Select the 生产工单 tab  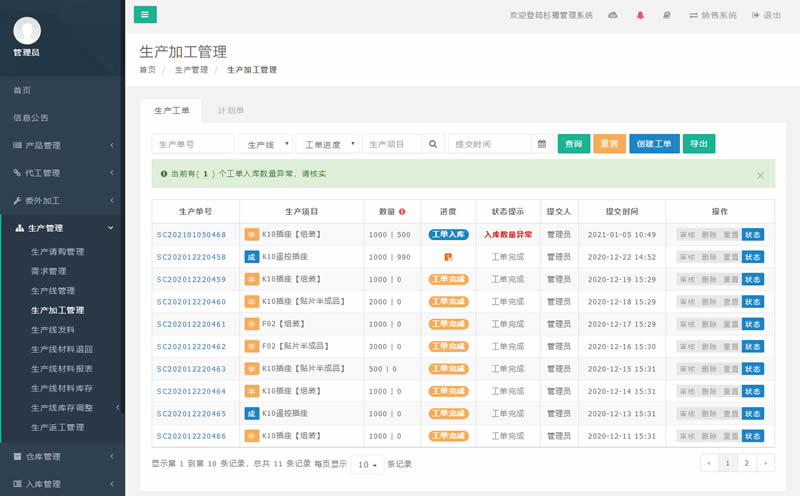(x=171, y=111)
